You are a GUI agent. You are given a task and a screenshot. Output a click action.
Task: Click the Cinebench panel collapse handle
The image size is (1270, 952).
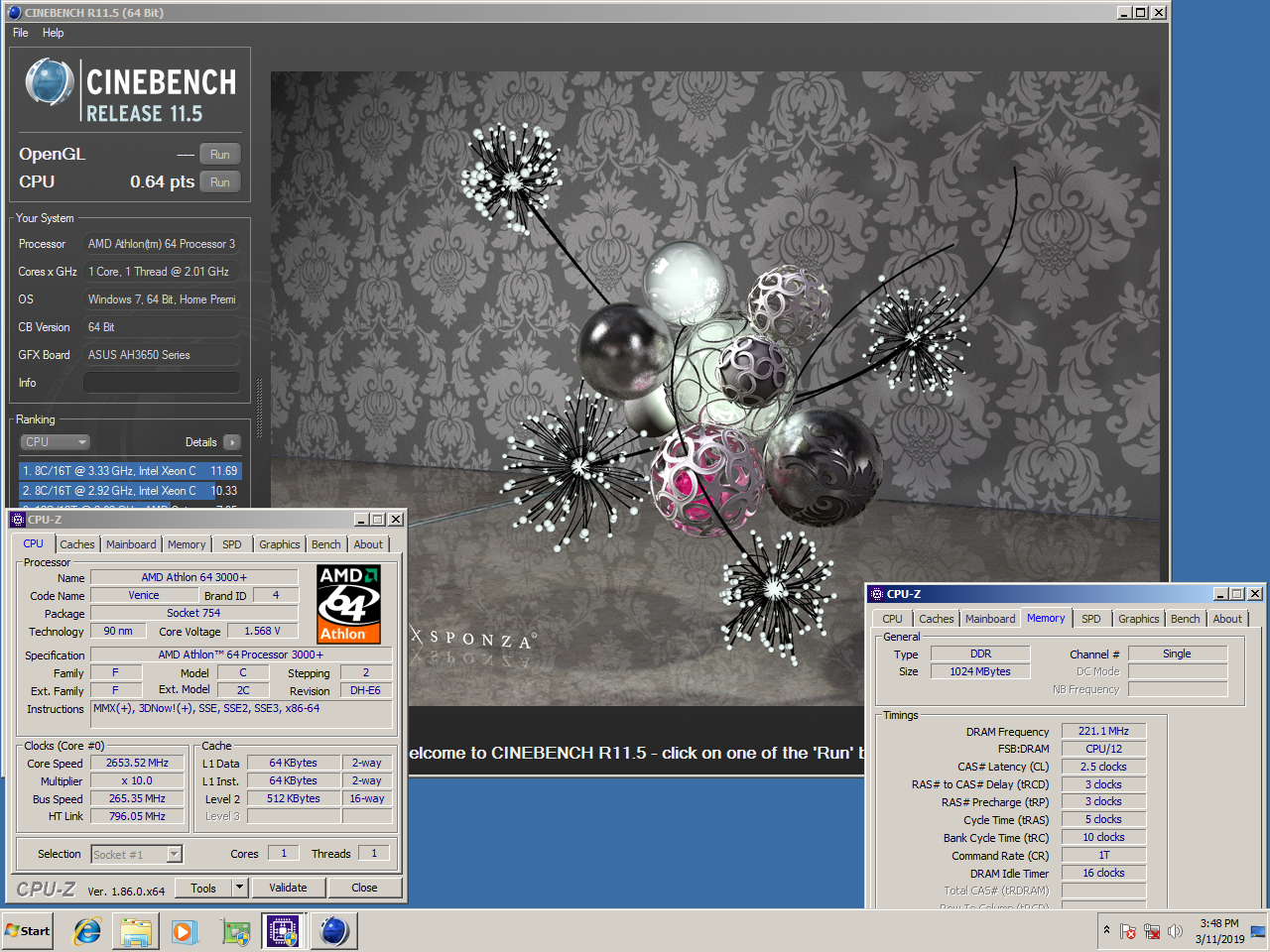pyautogui.click(x=260, y=407)
